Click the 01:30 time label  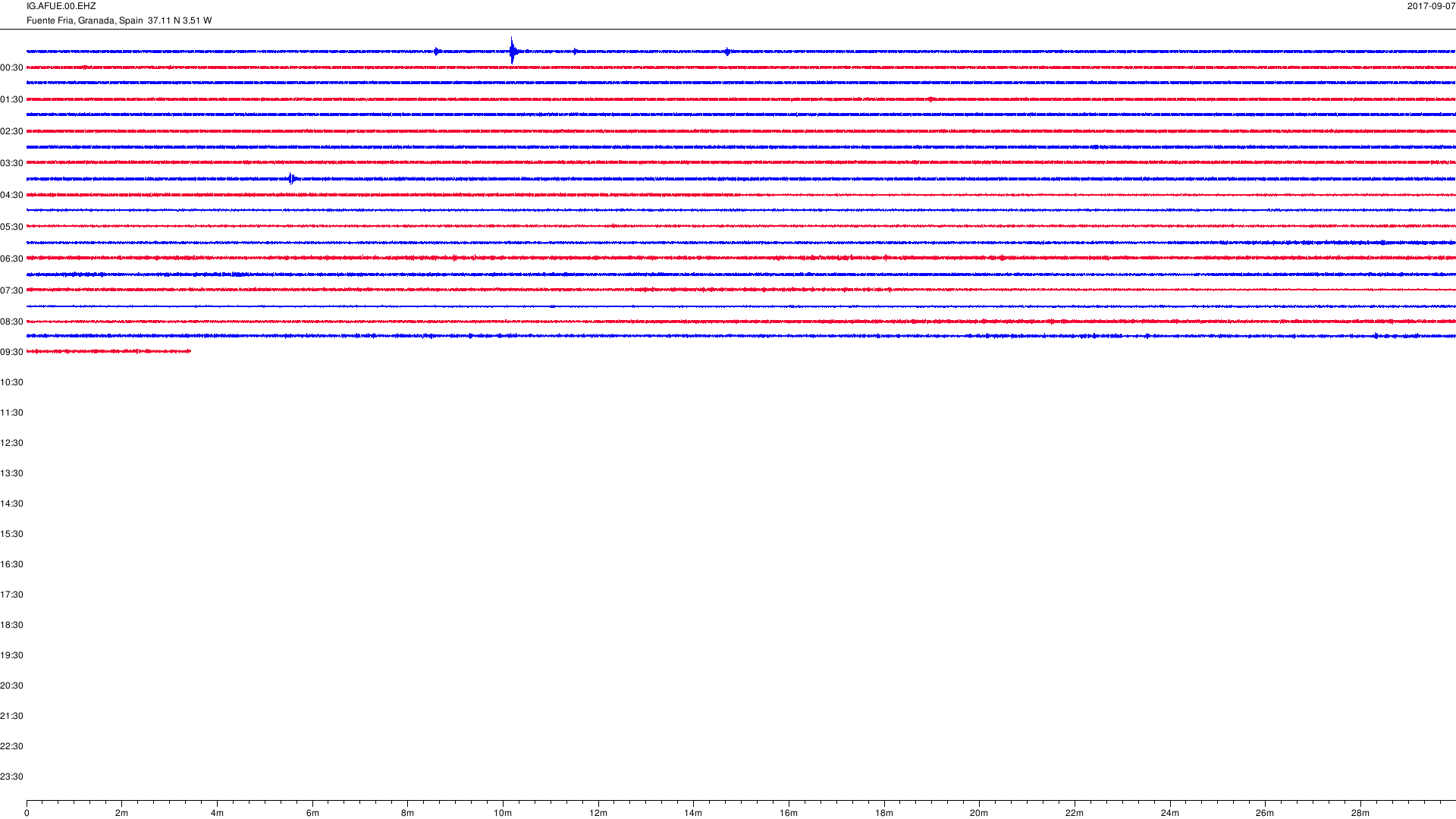tap(11, 99)
